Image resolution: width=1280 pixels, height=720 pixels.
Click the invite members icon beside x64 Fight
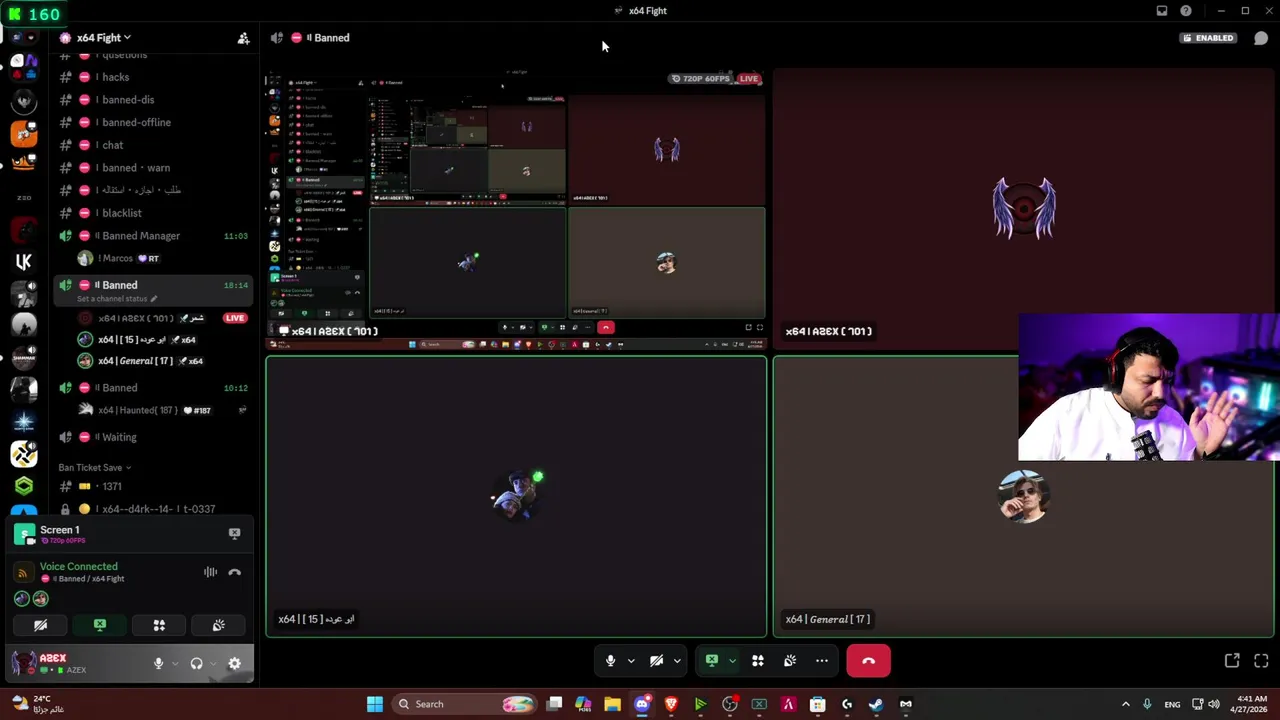(x=243, y=38)
